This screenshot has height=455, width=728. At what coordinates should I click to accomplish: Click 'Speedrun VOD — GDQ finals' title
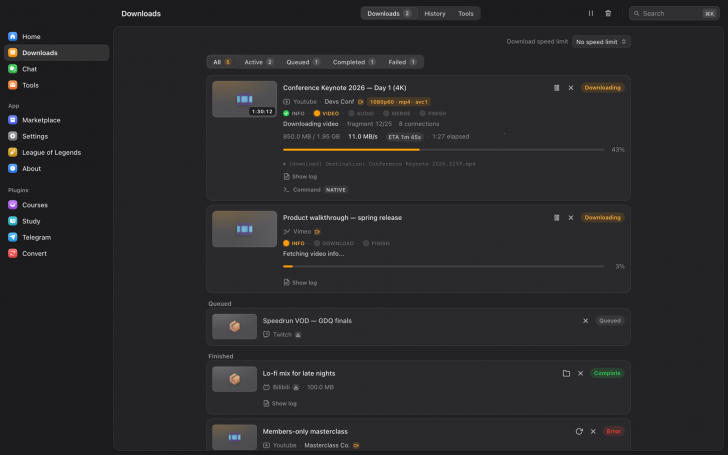[307, 321]
